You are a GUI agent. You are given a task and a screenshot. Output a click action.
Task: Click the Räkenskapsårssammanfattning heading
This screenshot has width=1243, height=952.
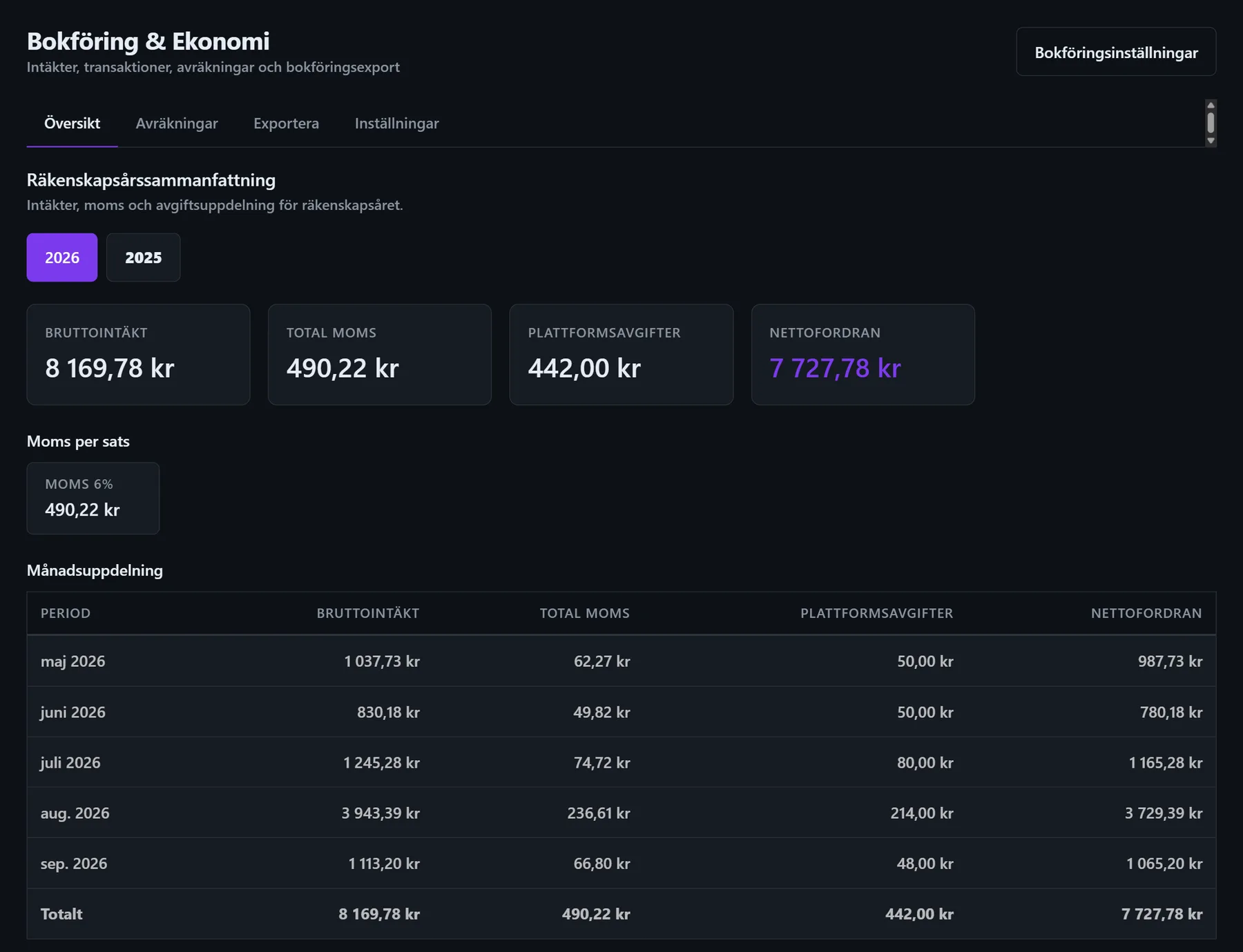[x=151, y=180]
